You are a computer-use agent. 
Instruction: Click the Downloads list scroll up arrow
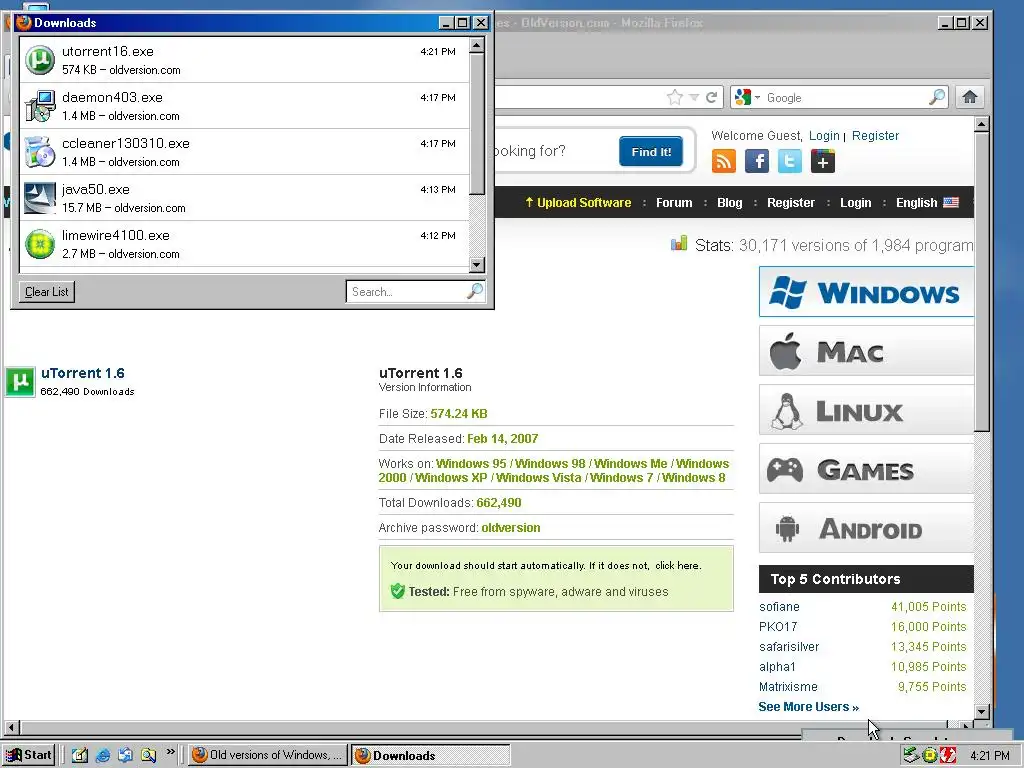click(477, 45)
